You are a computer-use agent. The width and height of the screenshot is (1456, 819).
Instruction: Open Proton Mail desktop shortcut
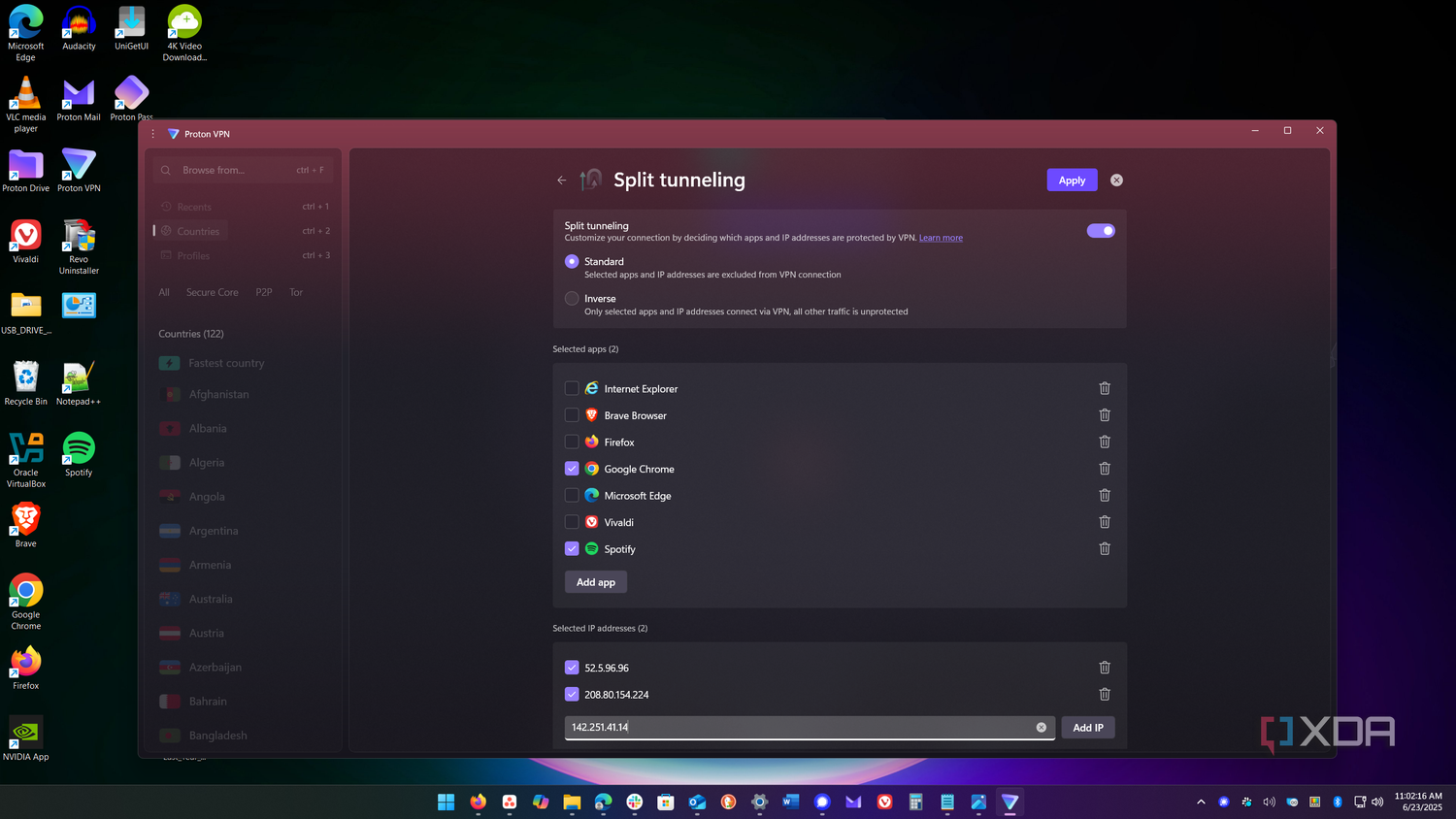[x=79, y=100]
